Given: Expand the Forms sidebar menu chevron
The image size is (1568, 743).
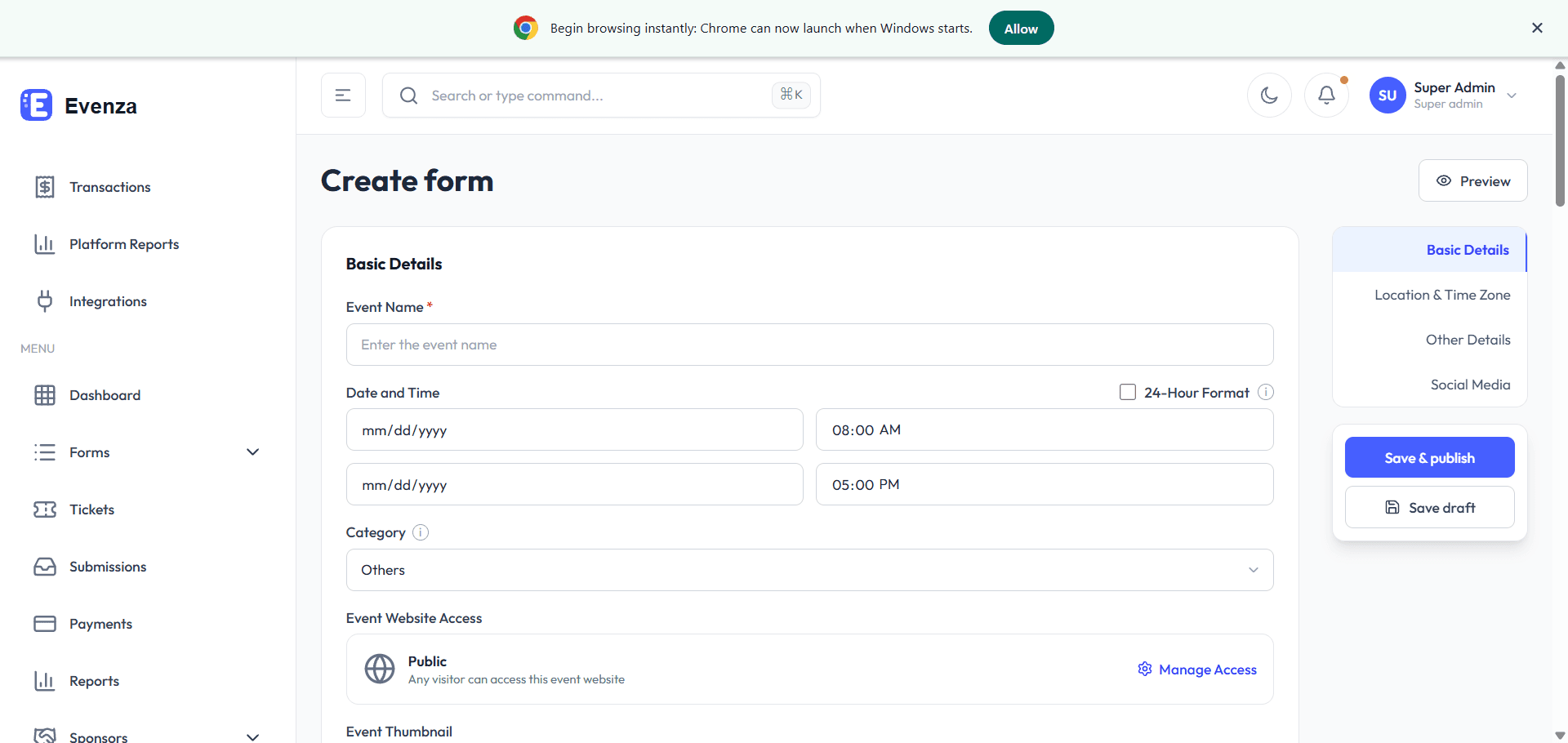Looking at the screenshot, I should tap(253, 452).
